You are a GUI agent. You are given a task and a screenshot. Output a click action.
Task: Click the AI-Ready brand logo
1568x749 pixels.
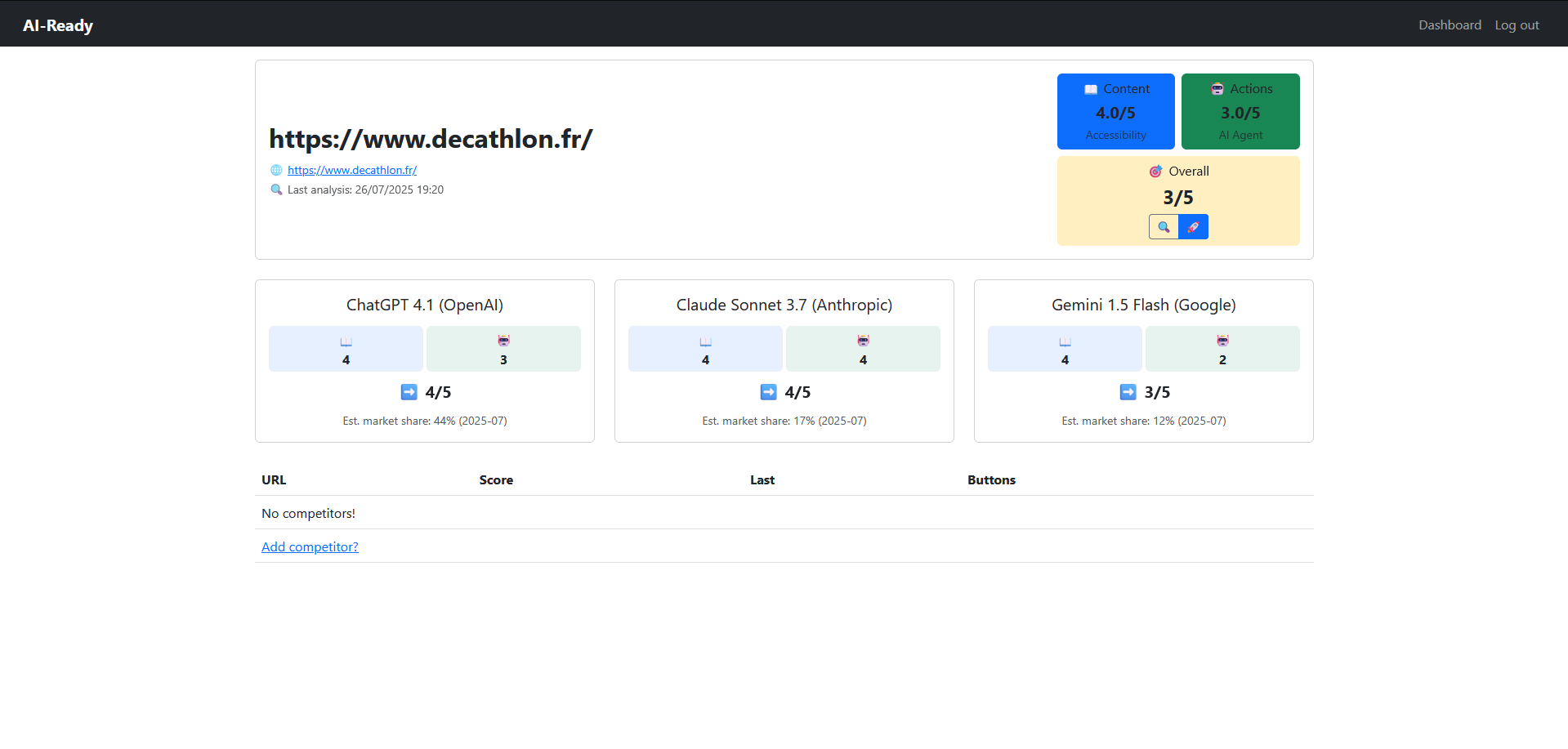pos(58,25)
